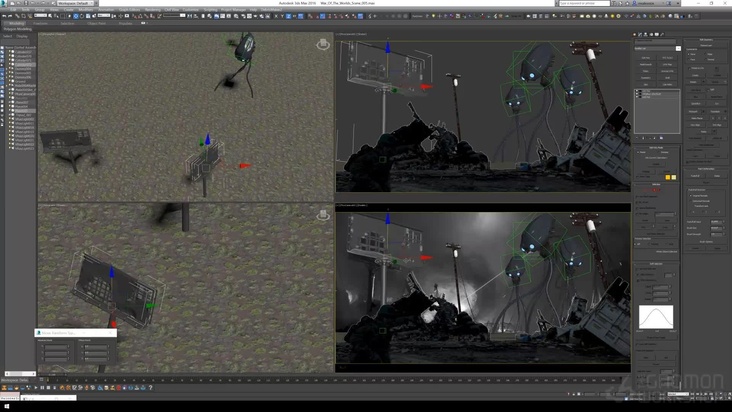Activate the Select and Link tool
The width and height of the screenshot is (732, 412).
(17, 16)
